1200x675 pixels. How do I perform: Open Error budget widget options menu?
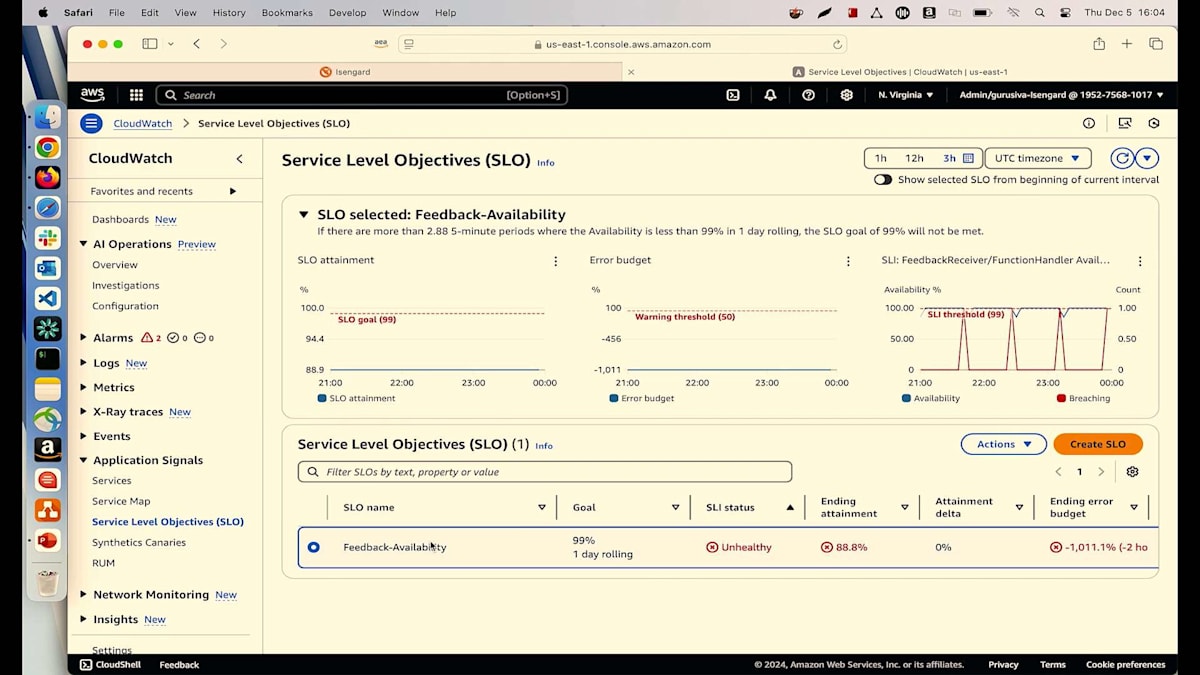(x=848, y=261)
